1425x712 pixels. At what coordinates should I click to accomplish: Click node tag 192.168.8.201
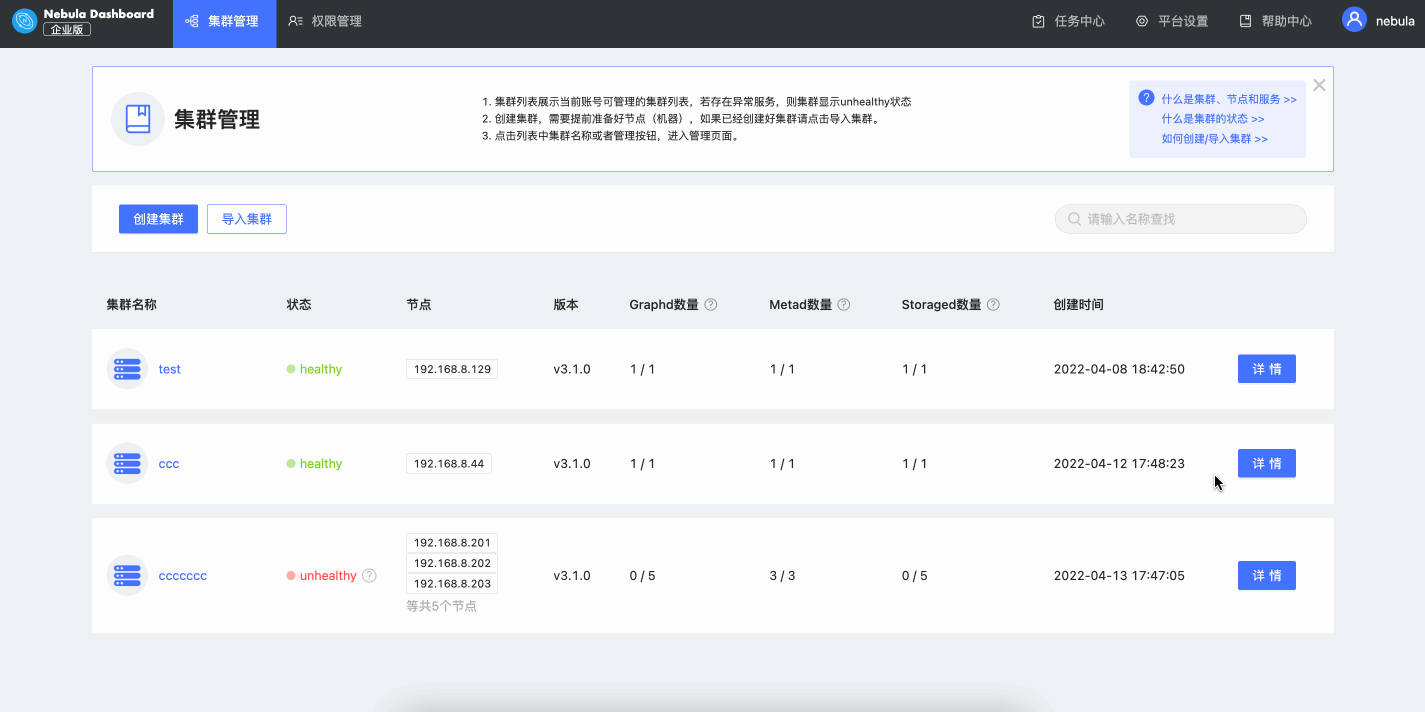point(452,543)
